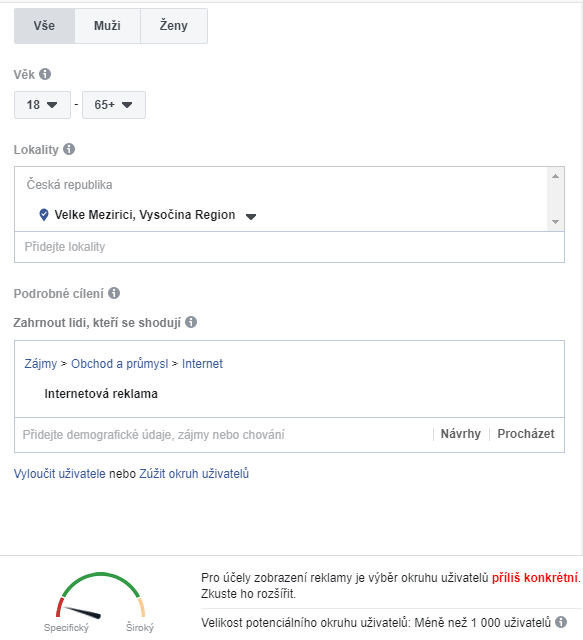Viewport: 583px width, 640px height.
Task: Select the Muži gender option
Action: [107, 26]
